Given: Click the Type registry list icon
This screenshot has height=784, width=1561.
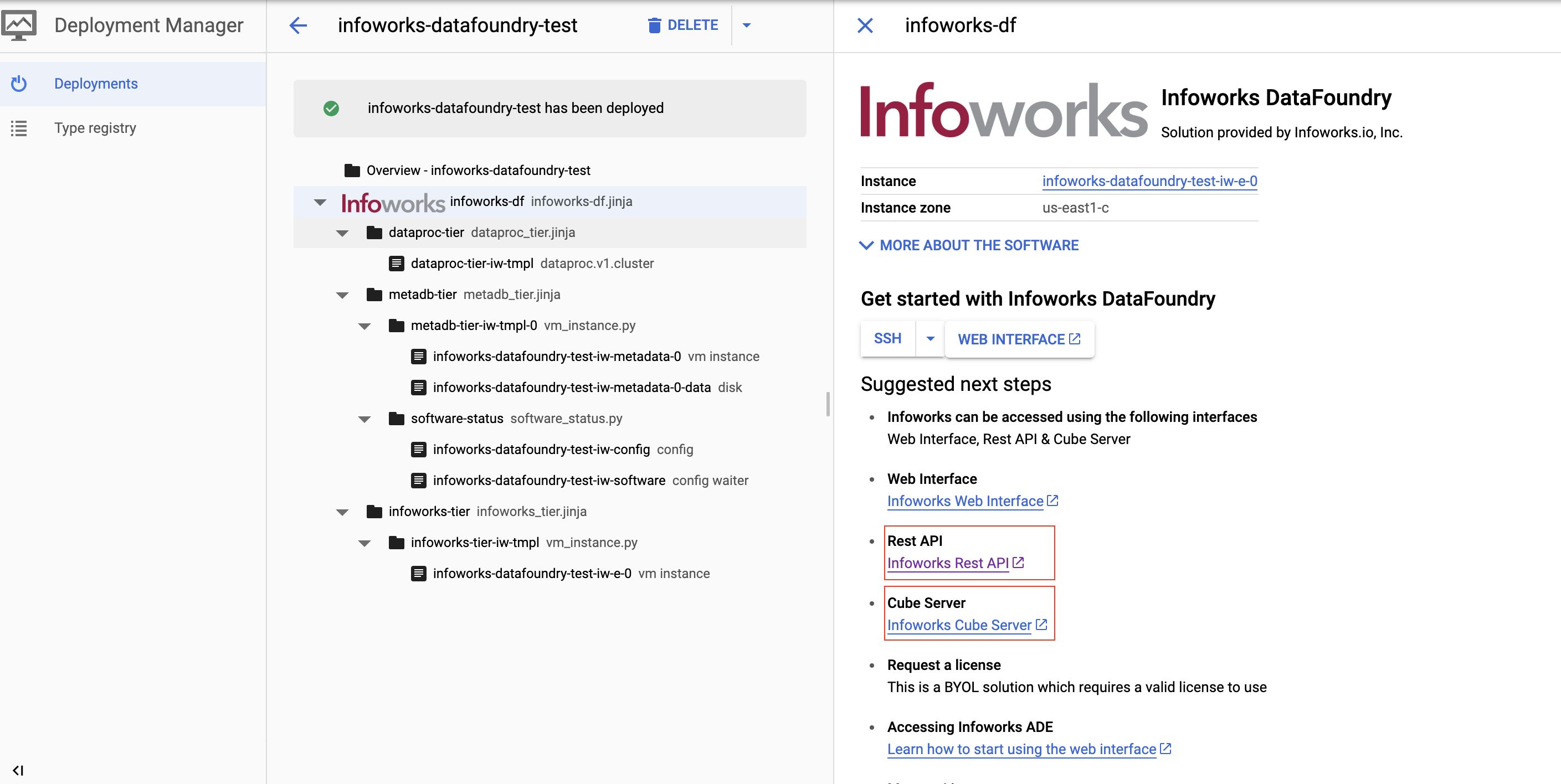Looking at the screenshot, I should [x=19, y=128].
